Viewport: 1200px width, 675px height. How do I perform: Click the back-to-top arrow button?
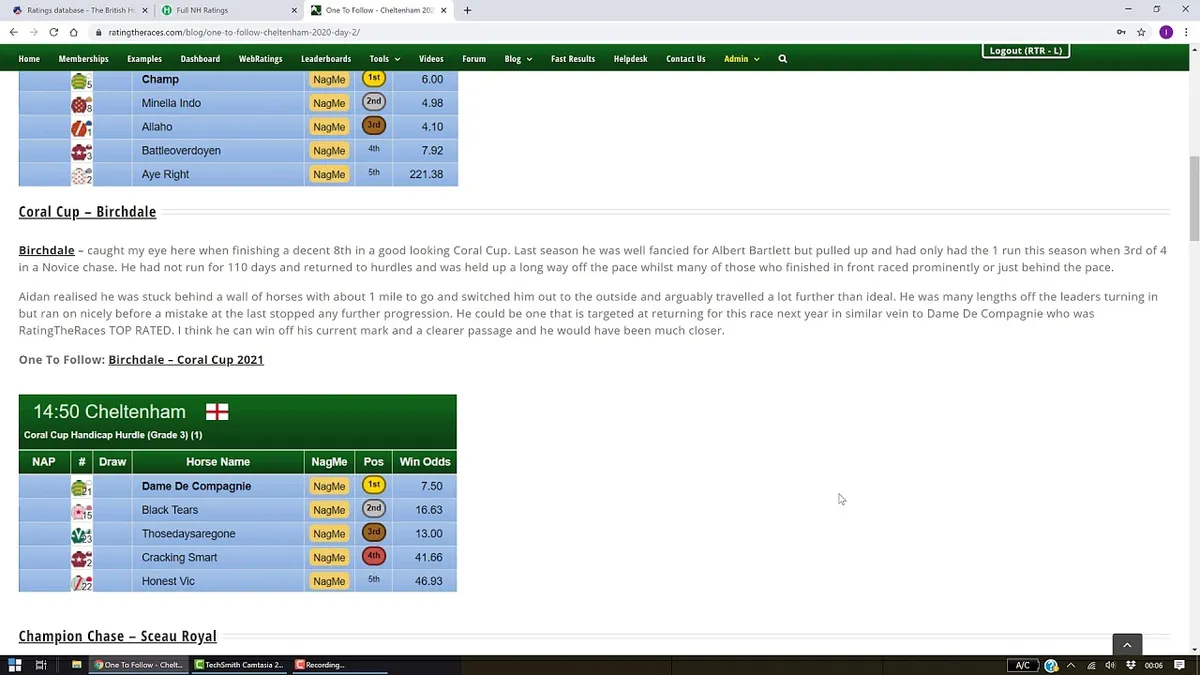point(1127,645)
